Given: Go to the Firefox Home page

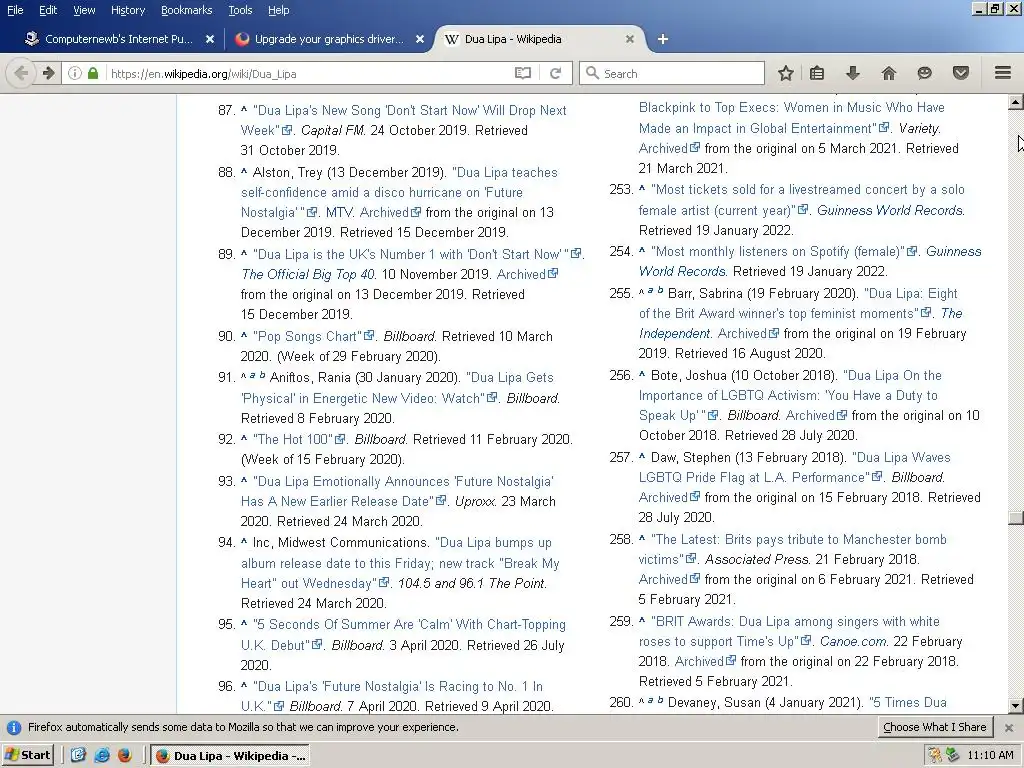Looking at the screenshot, I should click(x=888, y=73).
